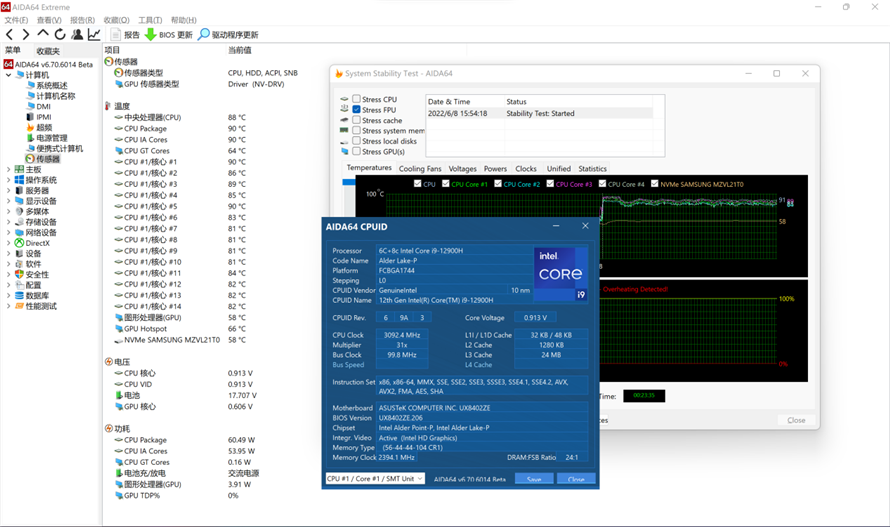Image resolution: width=890 pixels, height=527 pixels.
Task: Click the user profile toolbar icon
Action: 77,35
